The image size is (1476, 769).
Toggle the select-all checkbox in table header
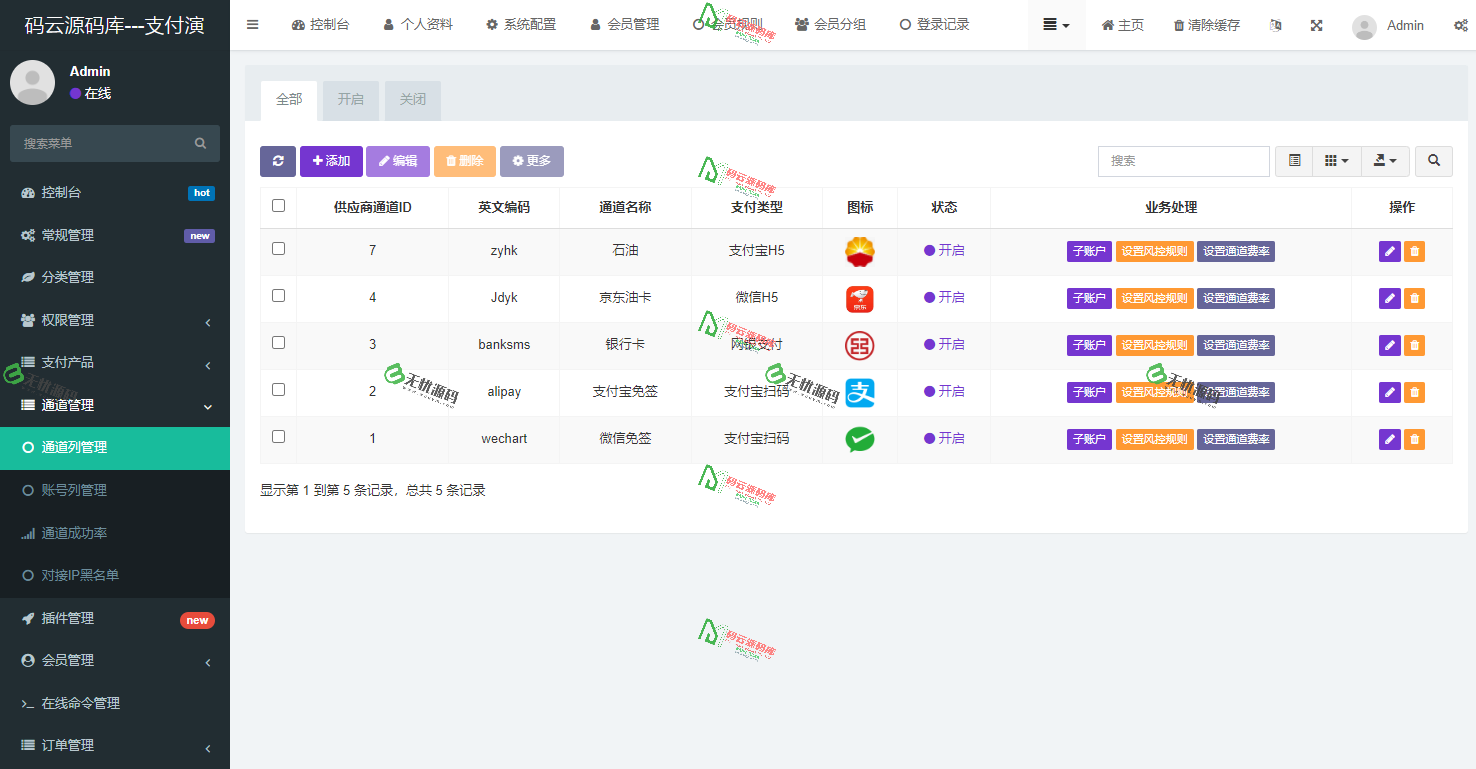point(278,203)
